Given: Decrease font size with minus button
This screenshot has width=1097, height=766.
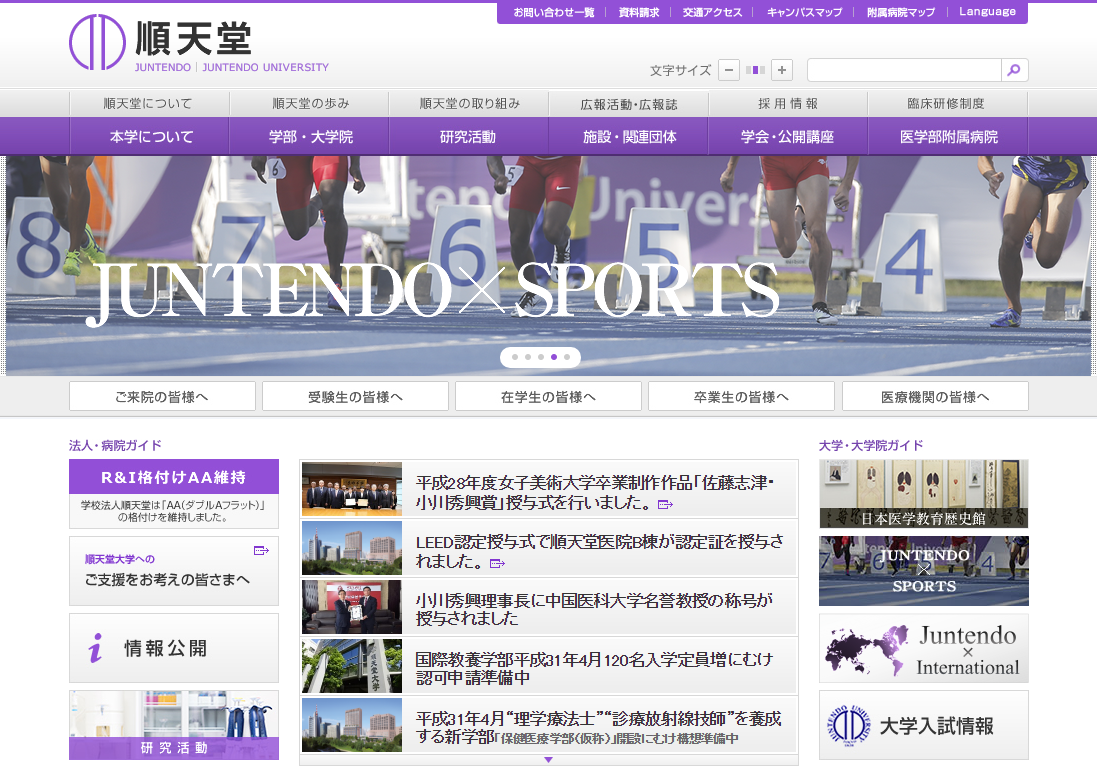Looking at the screenshot, I should pyautogui.click(x=729, y=70).
